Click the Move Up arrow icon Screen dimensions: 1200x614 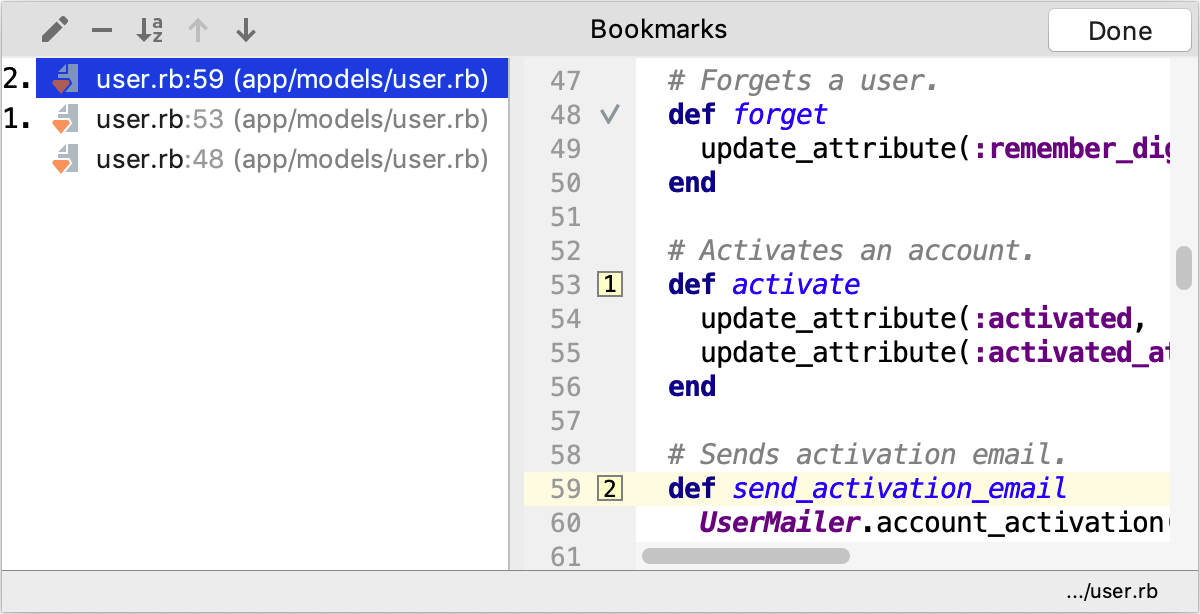pyautogui.click(x=198, y=30)
